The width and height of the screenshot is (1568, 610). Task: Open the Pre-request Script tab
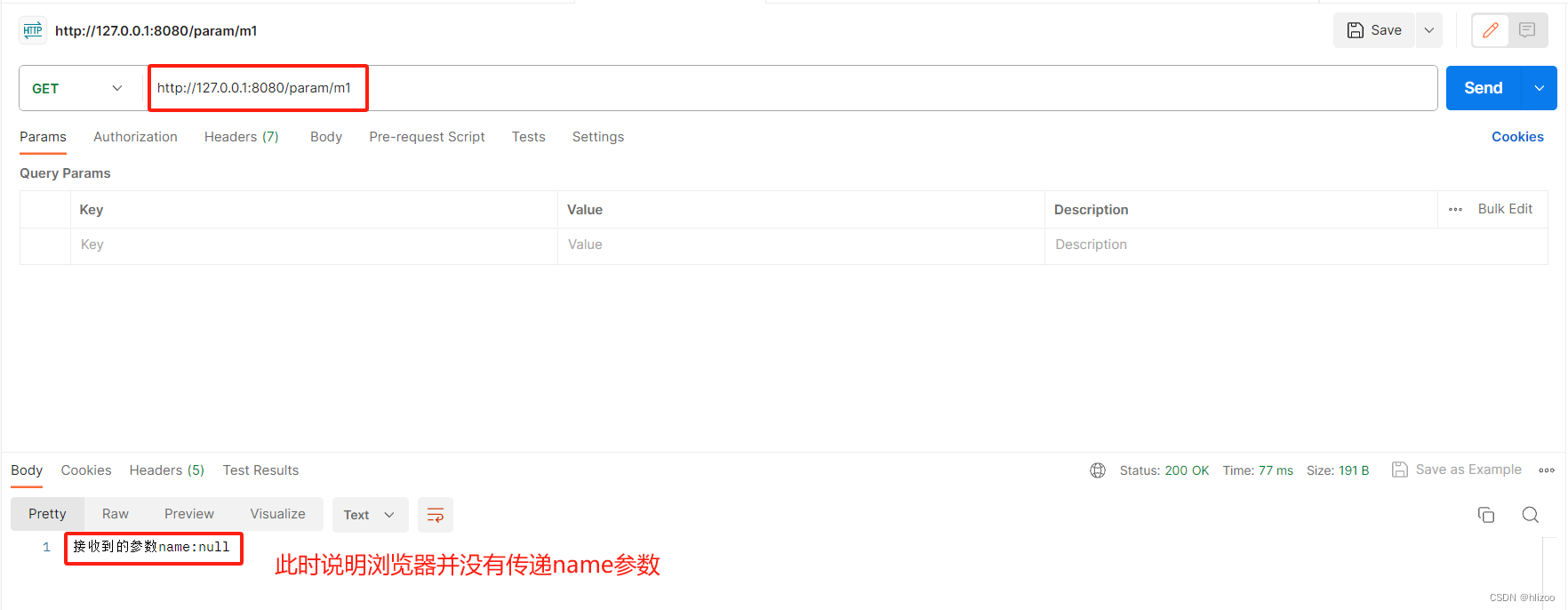coord(427,137)
